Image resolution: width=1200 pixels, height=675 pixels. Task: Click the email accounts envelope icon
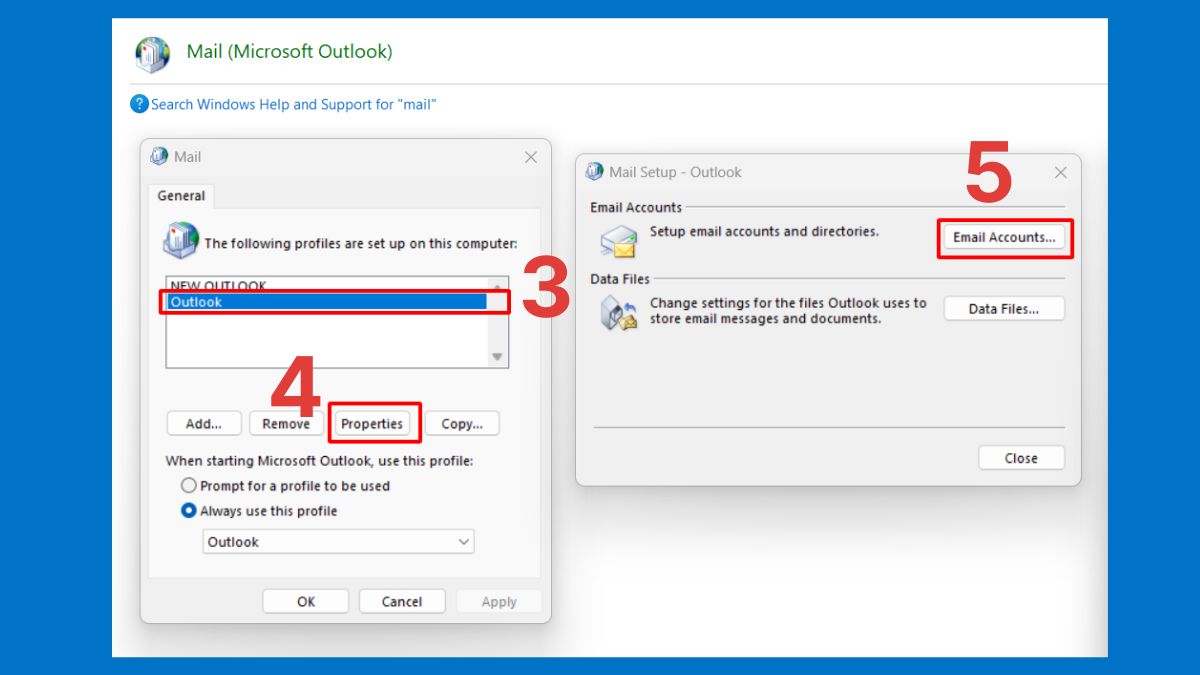click(619, 241)
